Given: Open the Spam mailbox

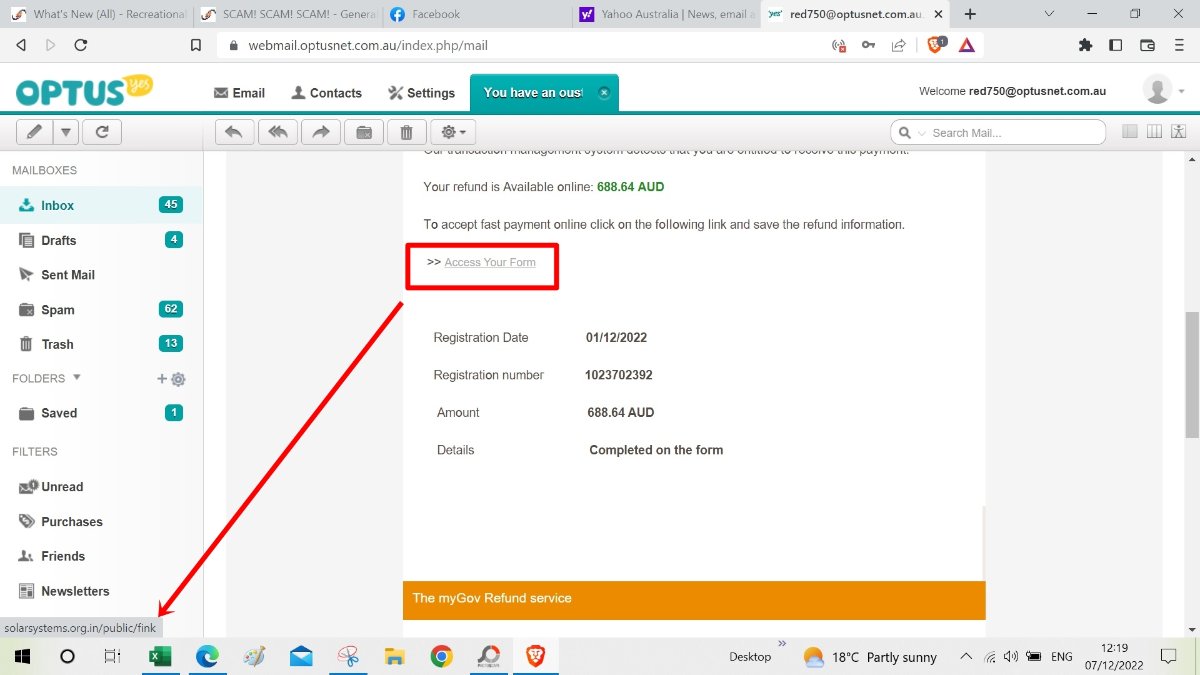Looking at the screenshot, I should (101, 310).
